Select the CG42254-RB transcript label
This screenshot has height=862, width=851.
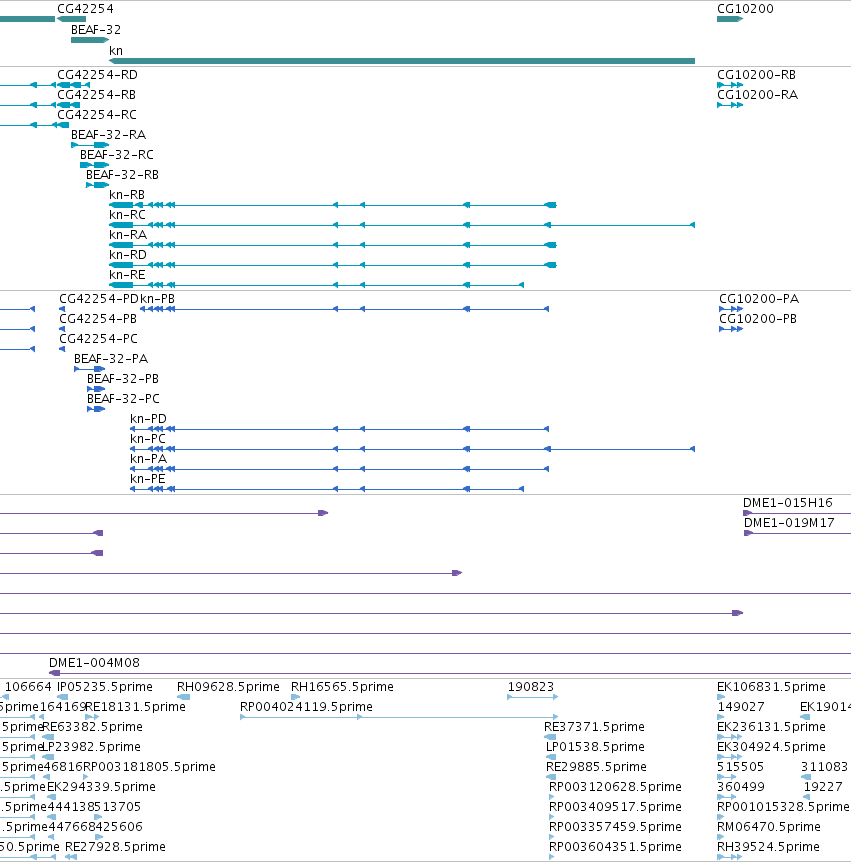96,95
